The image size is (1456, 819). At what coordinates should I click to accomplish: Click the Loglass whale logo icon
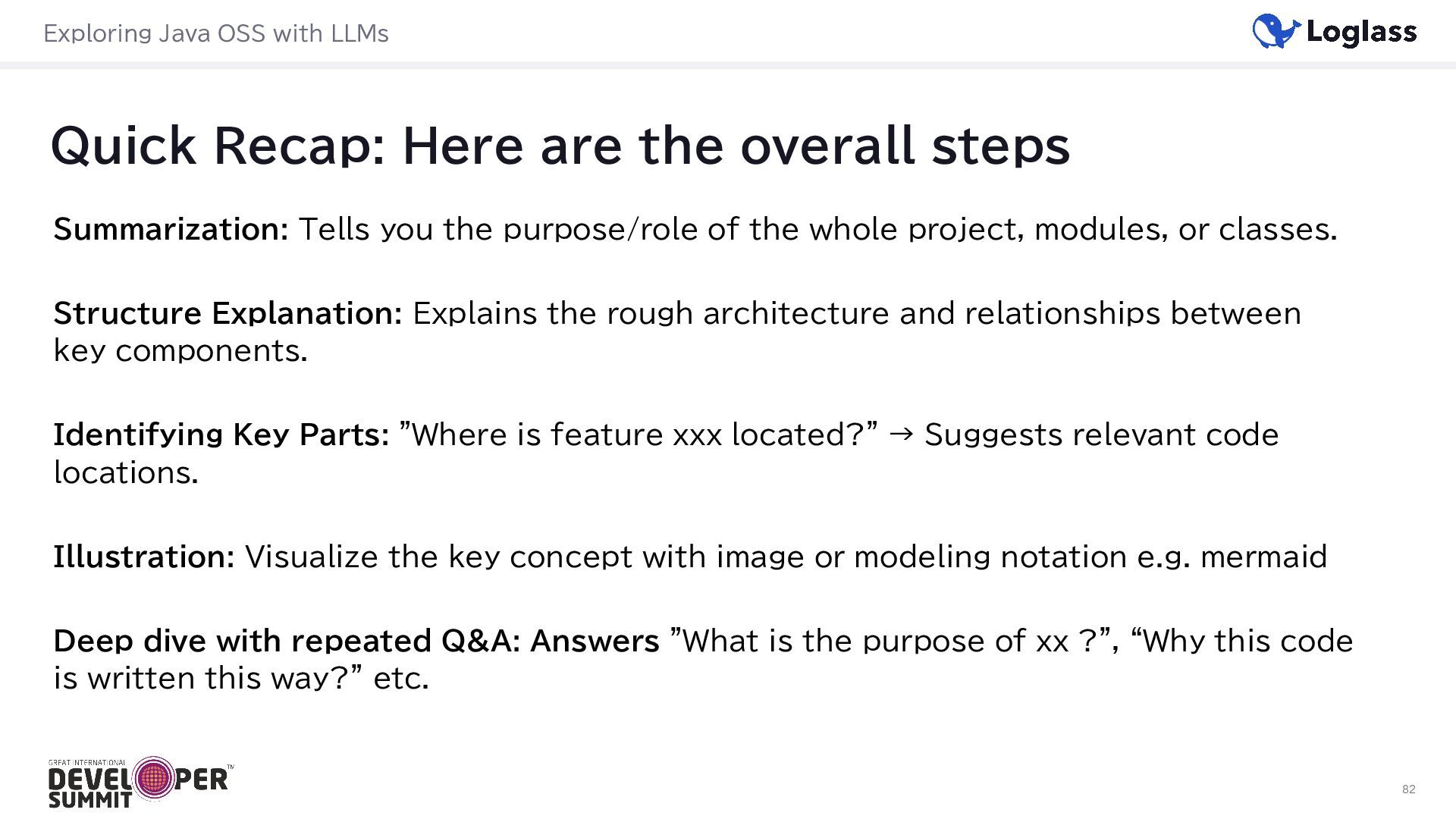coord(1276,31)
